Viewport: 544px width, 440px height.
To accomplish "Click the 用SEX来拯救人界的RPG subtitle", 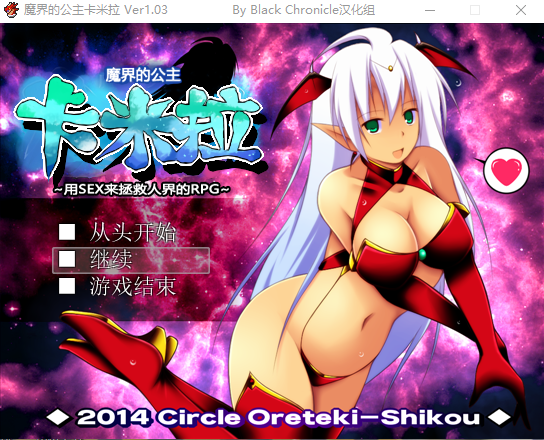I will tap(142, 189).
